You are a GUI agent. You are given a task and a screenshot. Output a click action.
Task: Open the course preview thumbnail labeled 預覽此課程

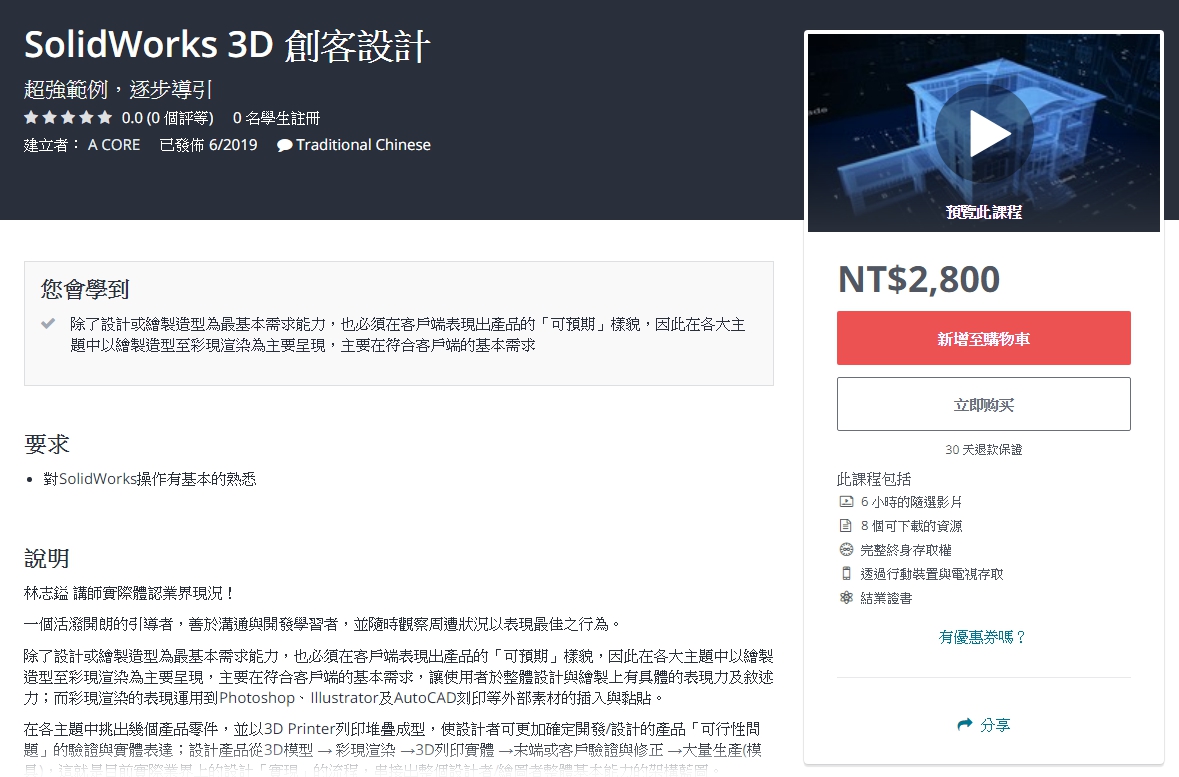pyautogui.click(x=984, y=132)
